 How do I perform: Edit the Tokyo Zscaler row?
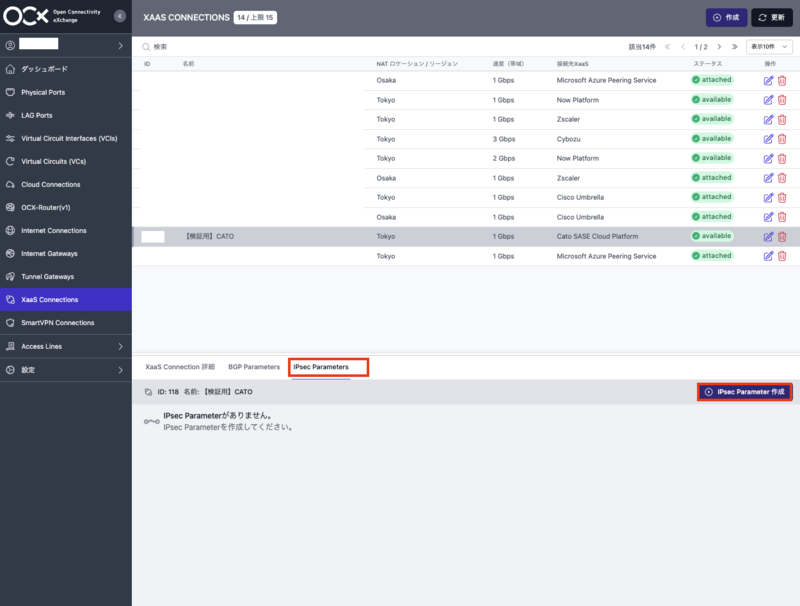click(x=768, y=120)
